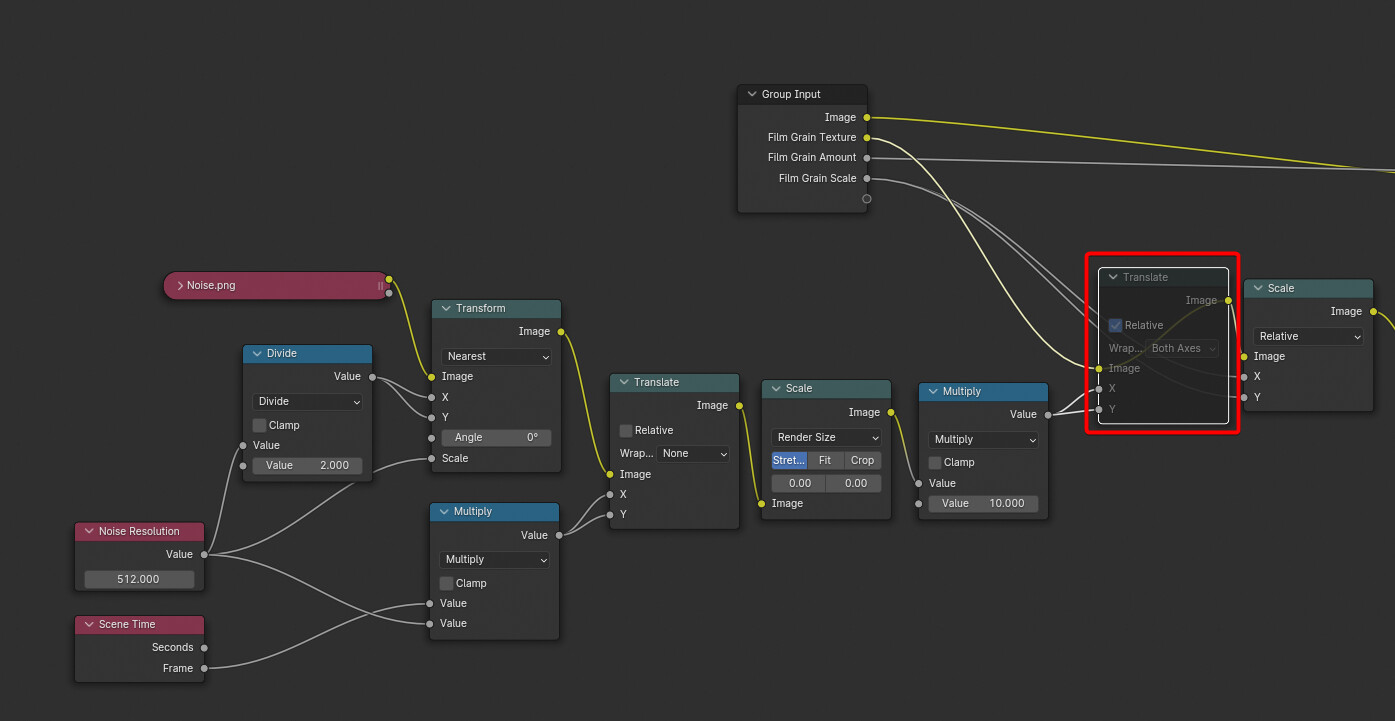The height and width of the screenshot is (721, 1395).
Task: Click the Value 10.000 field in Multiply
Action: [983, 503]
